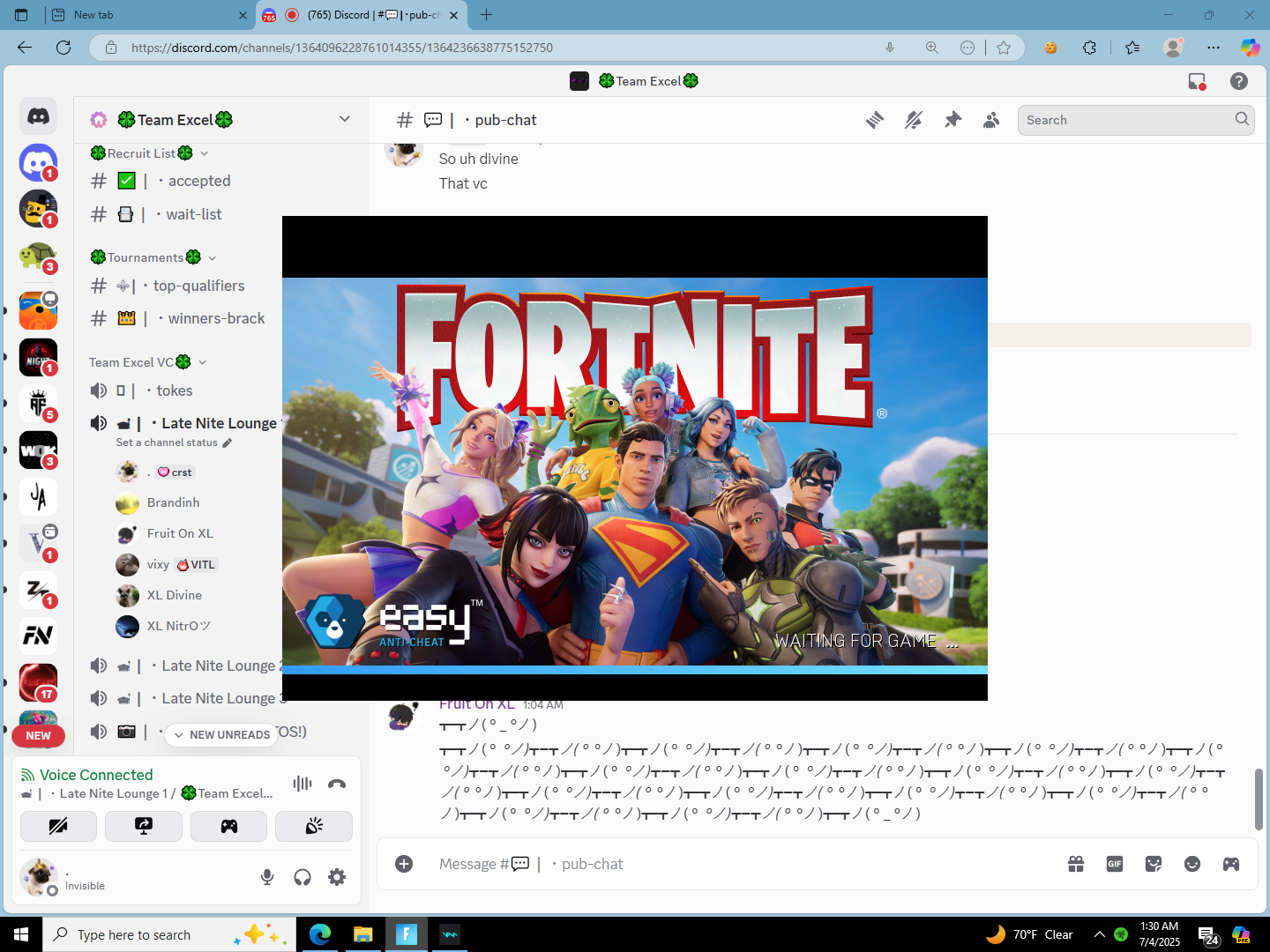Screen dimensions: 1270x952
Task: Open the Discord inbox icon
Action: 1197,81
